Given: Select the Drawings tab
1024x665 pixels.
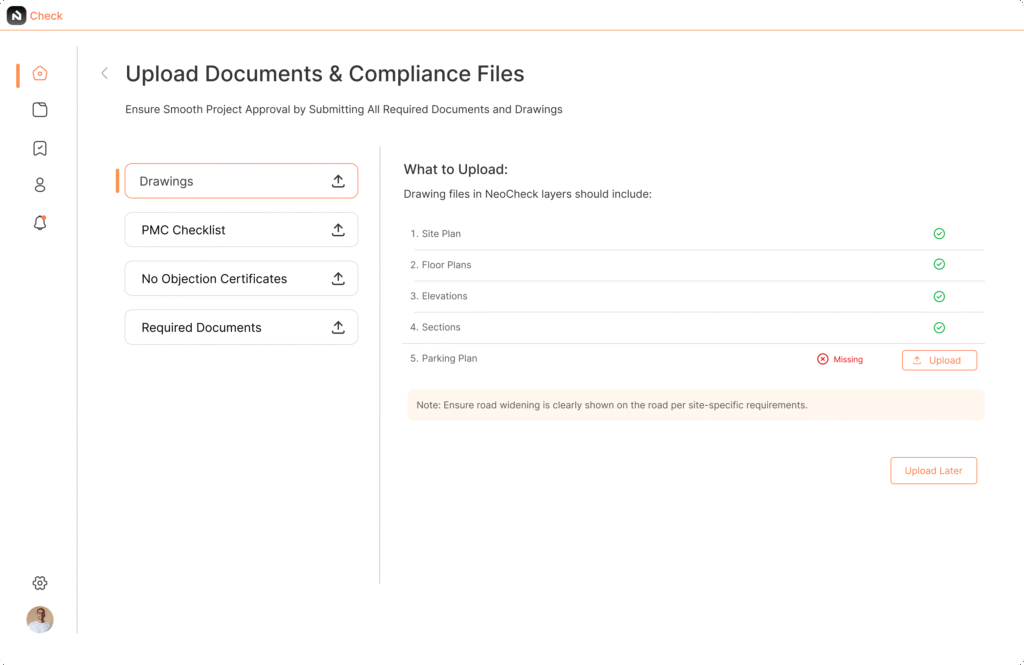Looking at the screenshot, I should 241,181.
